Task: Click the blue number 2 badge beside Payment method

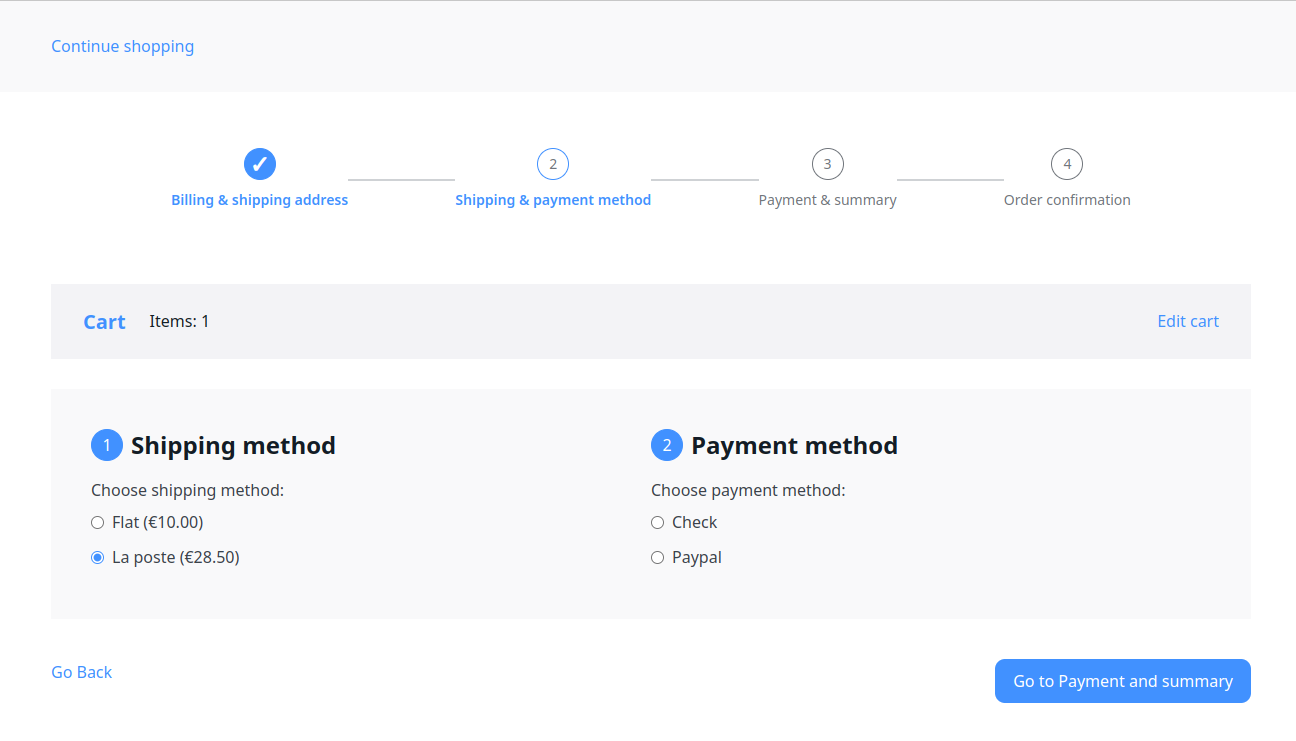Action: coord(667,445)
